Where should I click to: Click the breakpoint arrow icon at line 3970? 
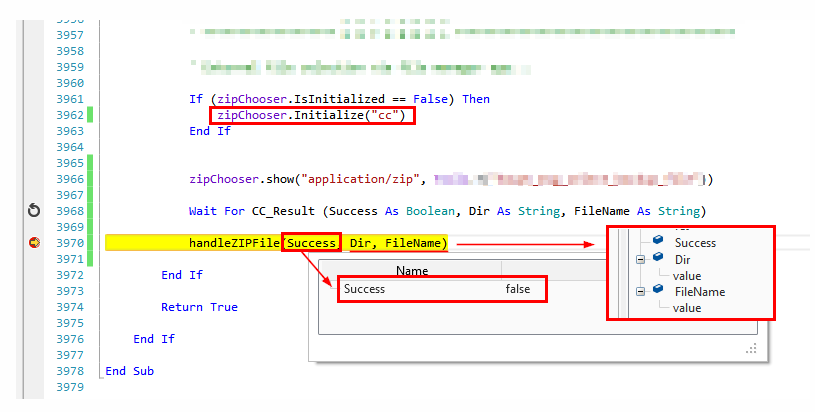tap(34, 243)
